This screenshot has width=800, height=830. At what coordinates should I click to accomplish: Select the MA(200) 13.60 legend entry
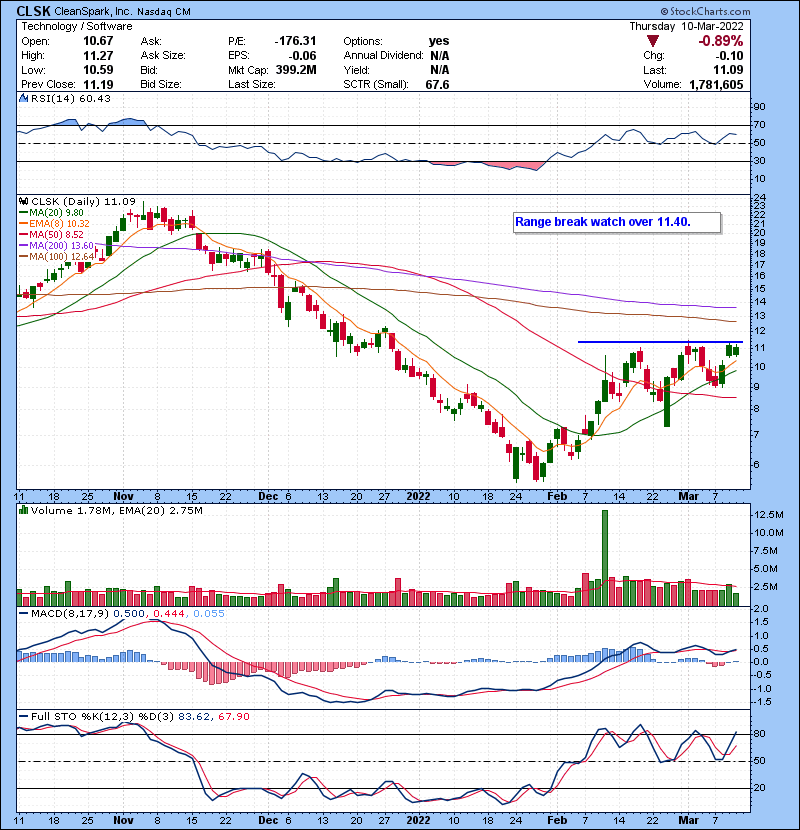(x=57, y=246)
